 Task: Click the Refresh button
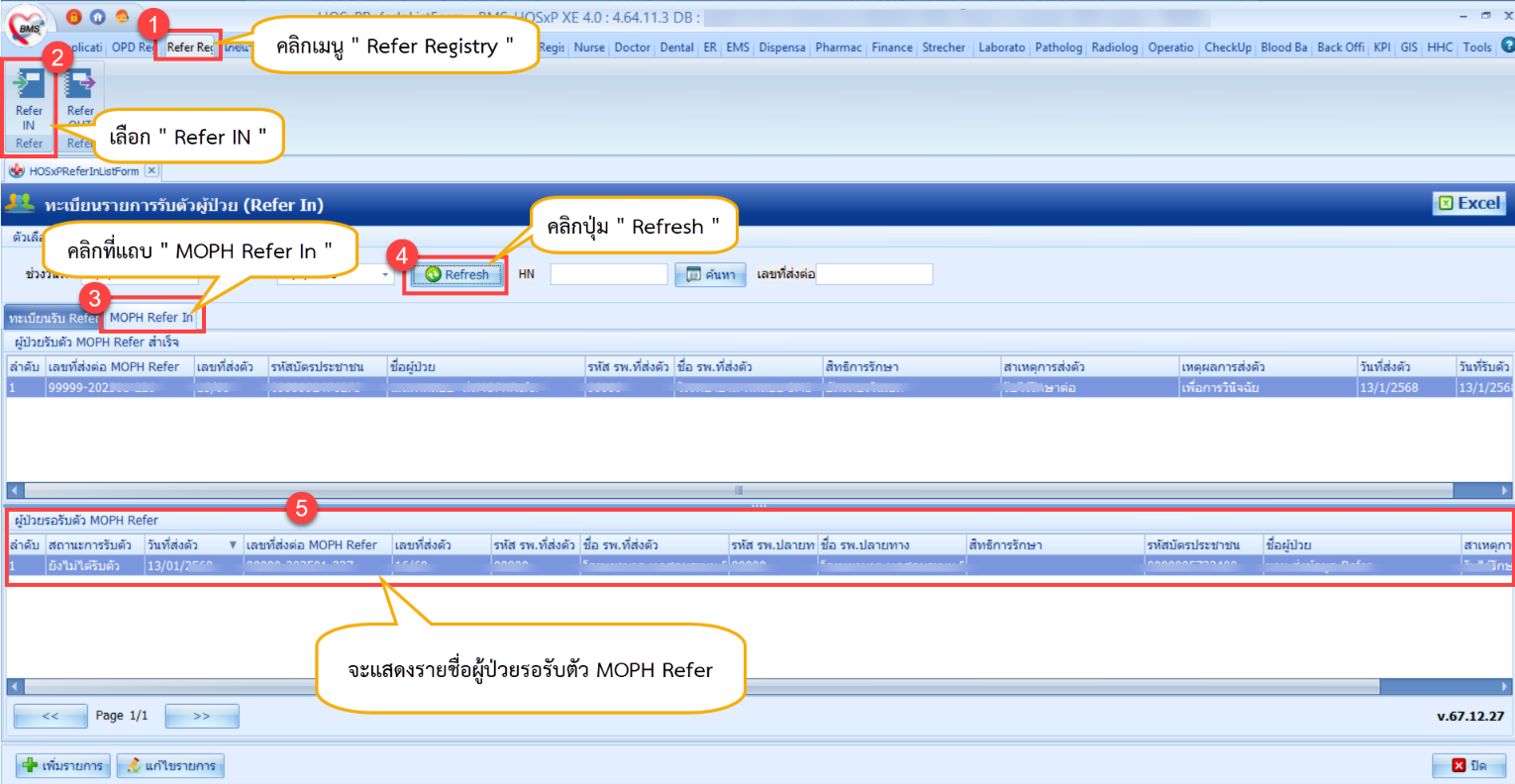tap(456, 274)
